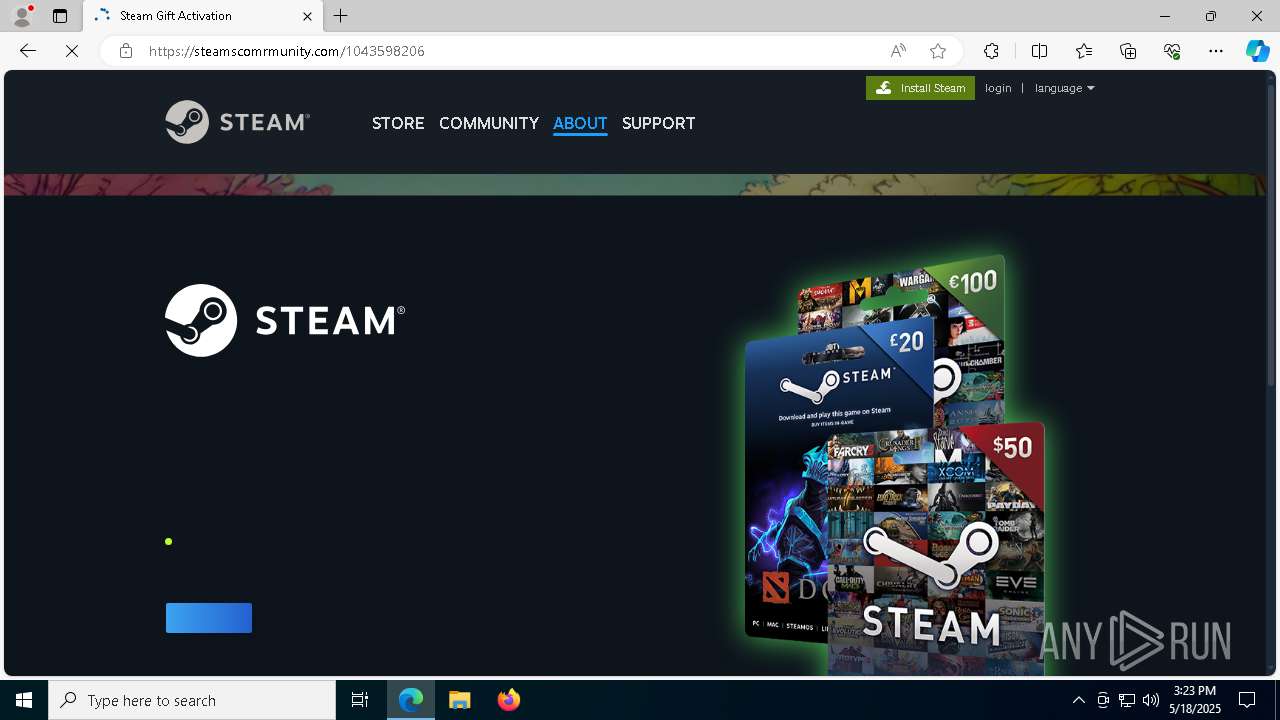Open the SUPPORT menu
The height and width of the screenshot is (720, 1280).
tap(658, 123)
